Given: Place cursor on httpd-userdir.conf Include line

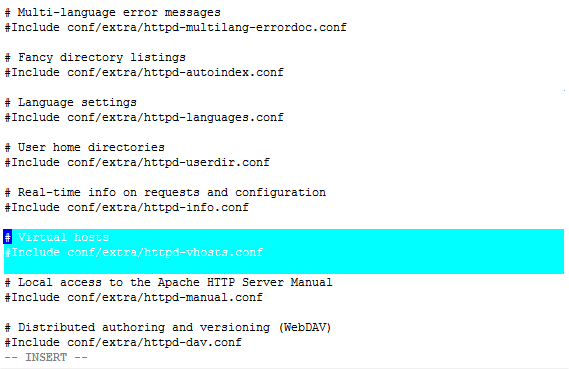Looking at the screenshot, I should [x=137, y=163].
